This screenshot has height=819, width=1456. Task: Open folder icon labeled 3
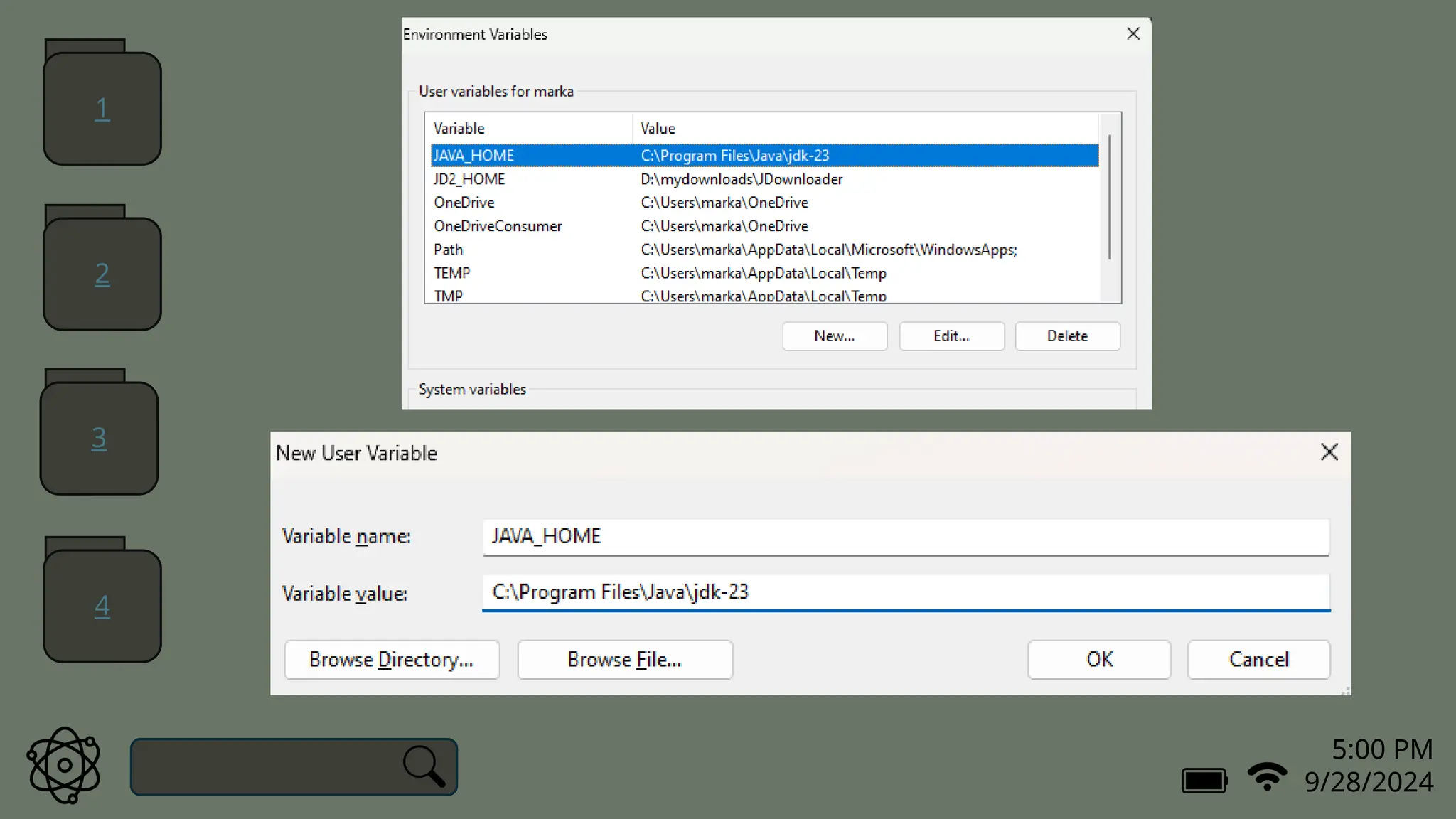click(100, 437)
